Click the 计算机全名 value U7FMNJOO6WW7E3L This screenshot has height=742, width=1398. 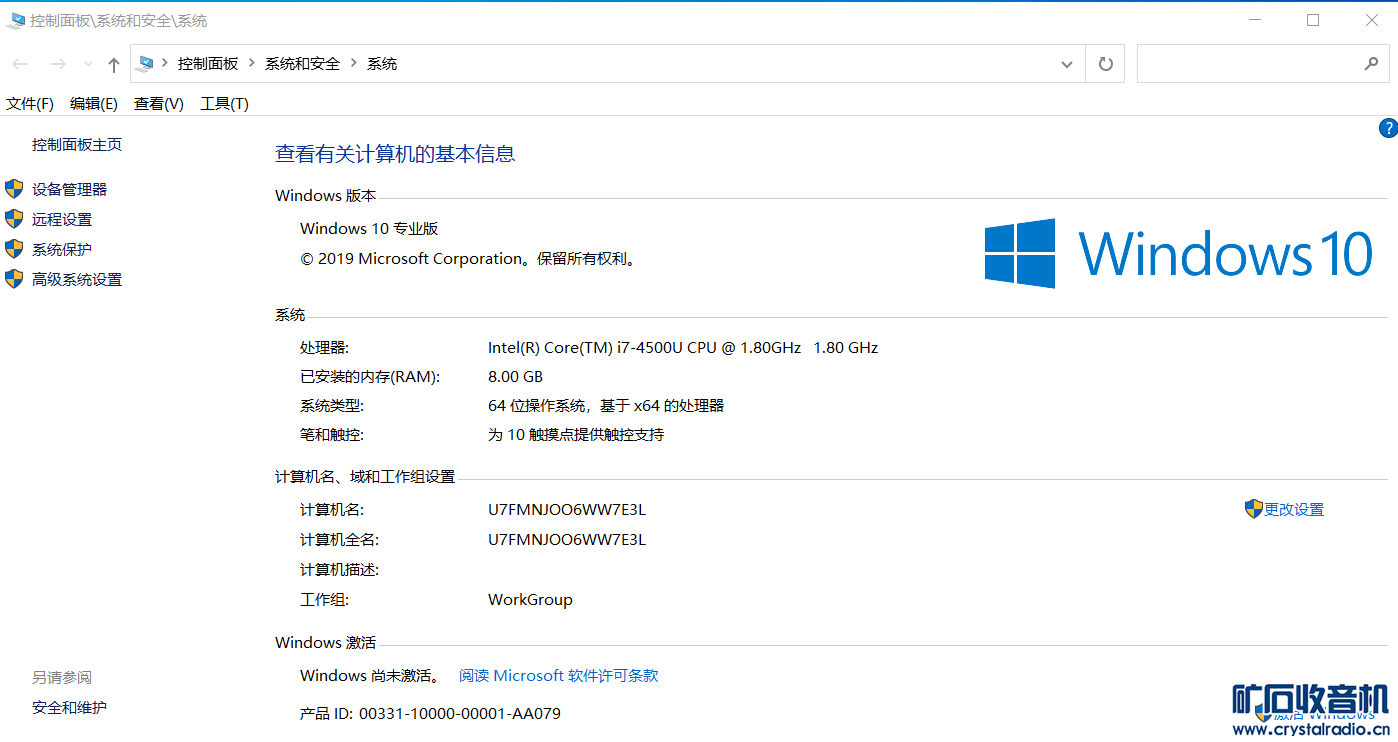coord(567,540)
